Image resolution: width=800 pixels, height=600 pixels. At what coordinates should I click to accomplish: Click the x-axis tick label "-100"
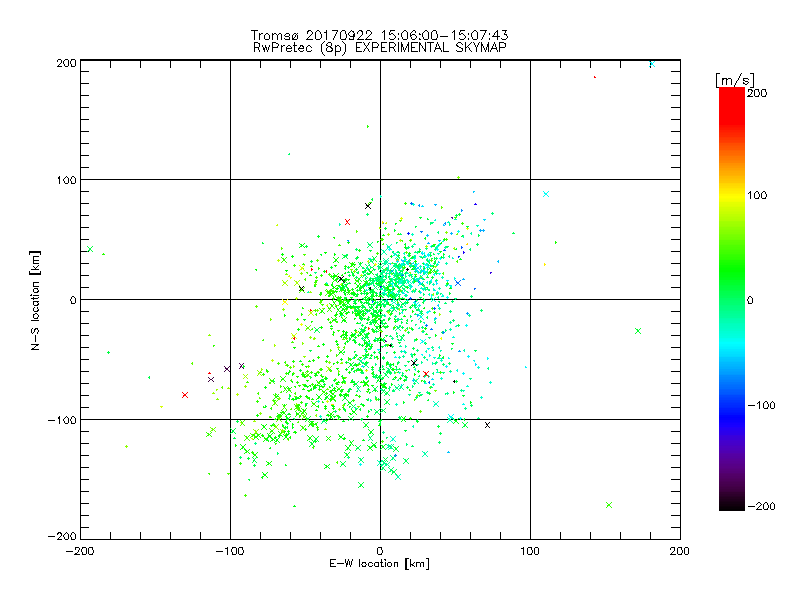point(230,551)
